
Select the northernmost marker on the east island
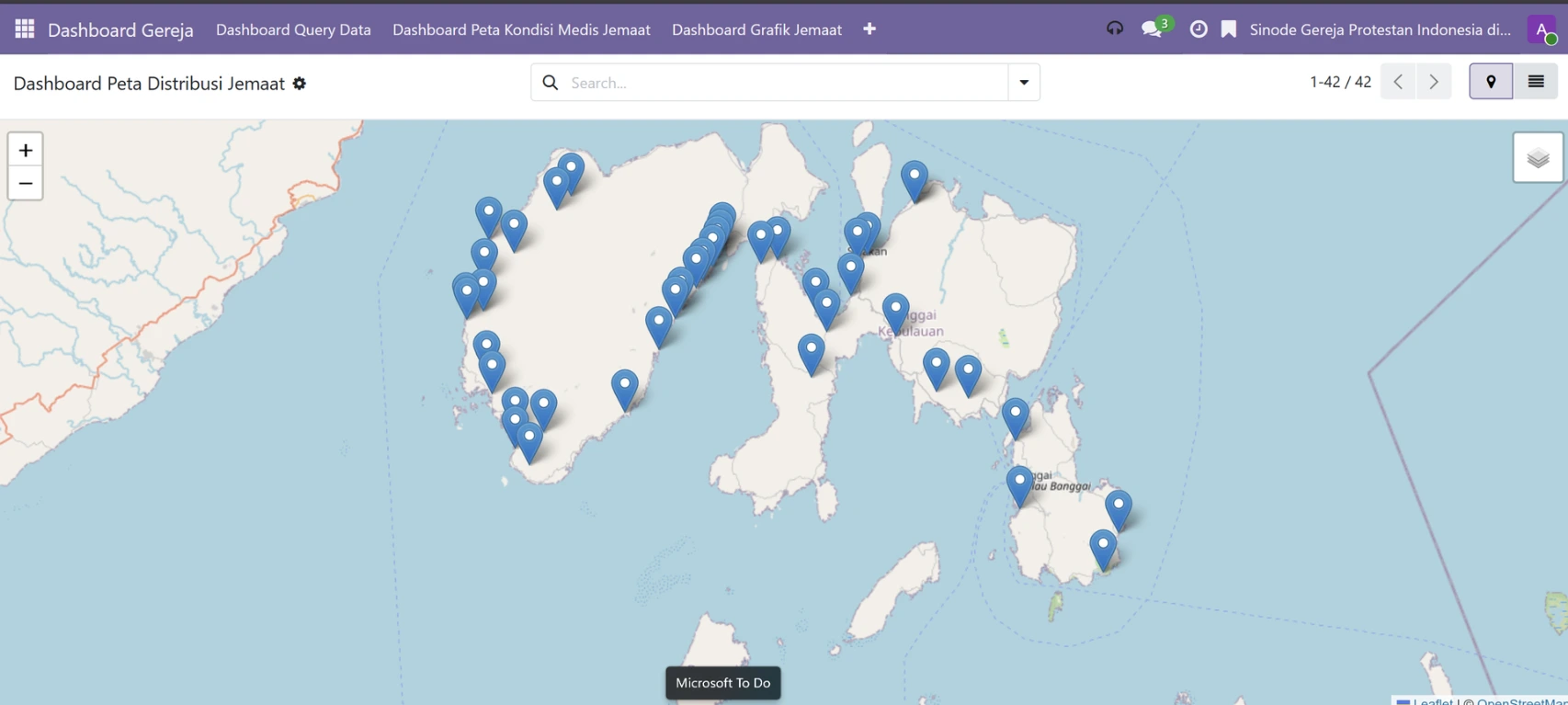[914, 180]
